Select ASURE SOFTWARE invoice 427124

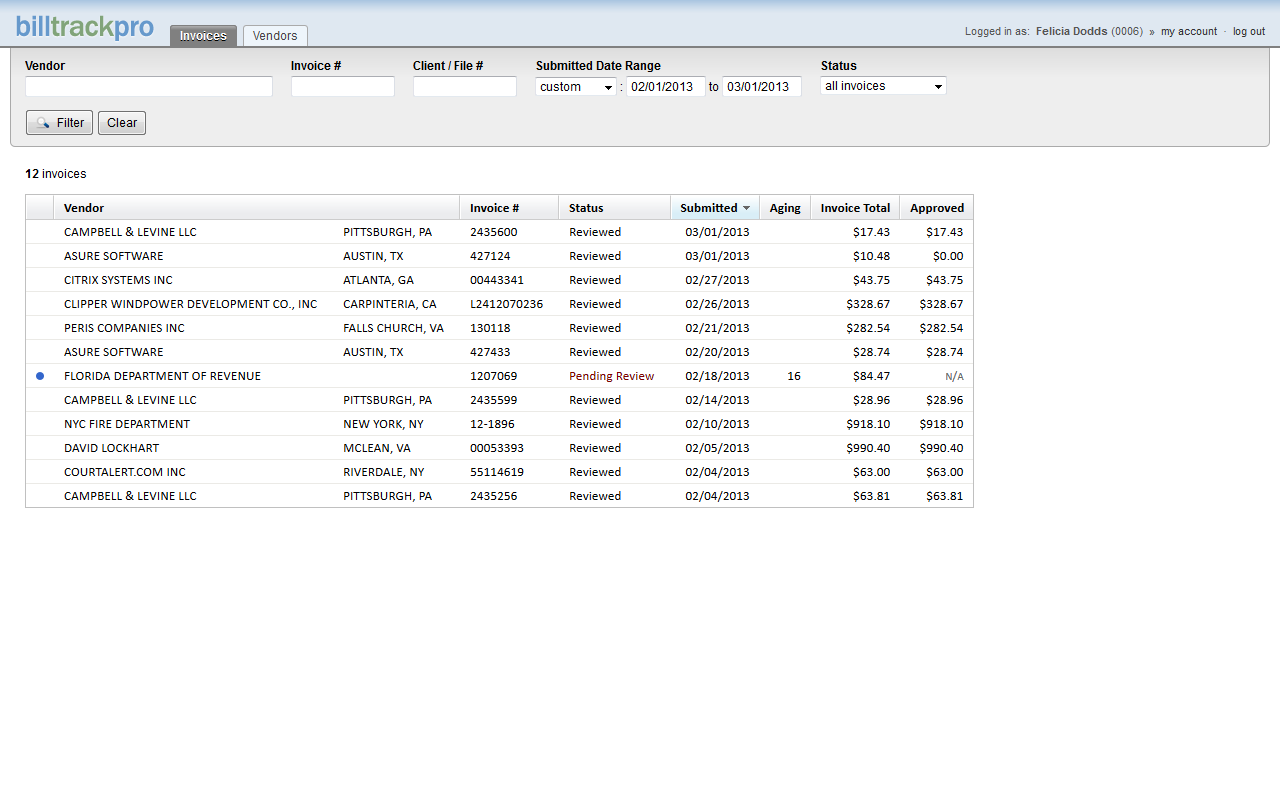[x=499, y=256]
